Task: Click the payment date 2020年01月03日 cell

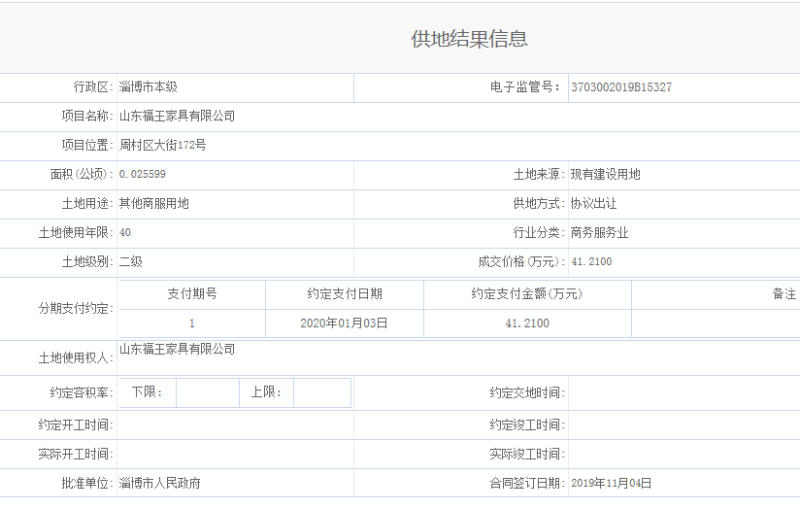Action: 344,323
